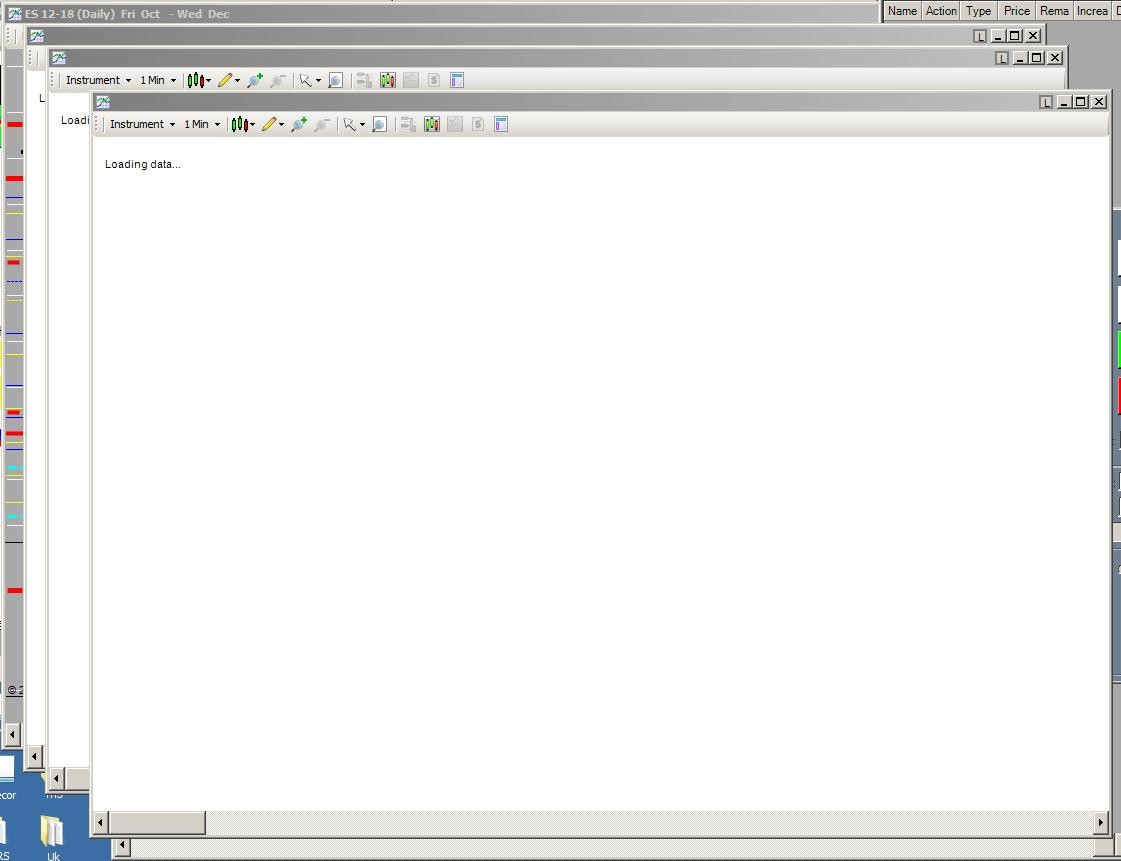
Task: Open the 1 Min interval dropdown in front chart
Action: coord(202,124)
